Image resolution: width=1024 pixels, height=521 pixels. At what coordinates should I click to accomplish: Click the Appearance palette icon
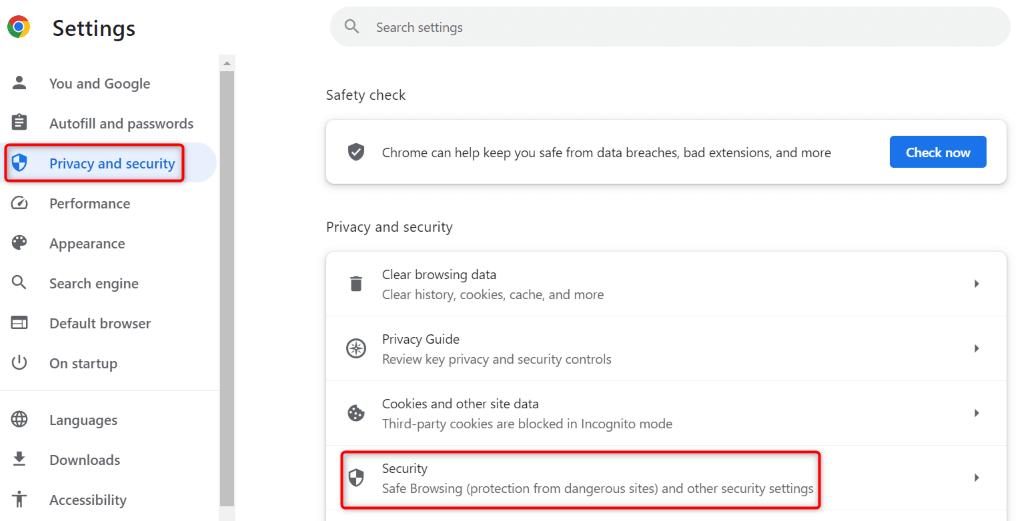pyautogui.click(x=19, y=243)
